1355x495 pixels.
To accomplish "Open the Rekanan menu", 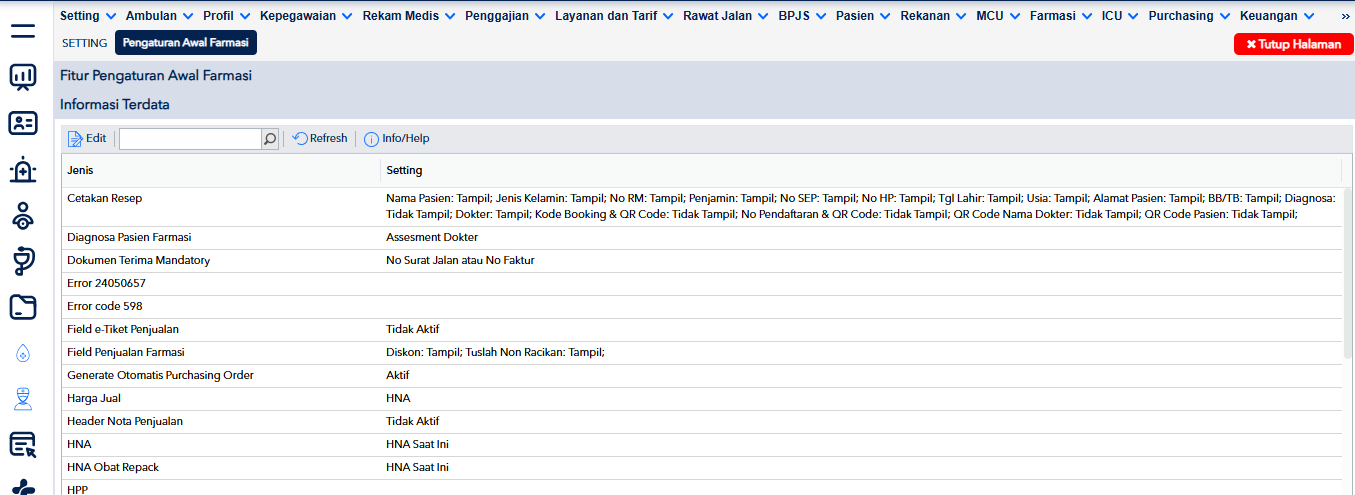I will pyautogui.click(x=933, y=16).
